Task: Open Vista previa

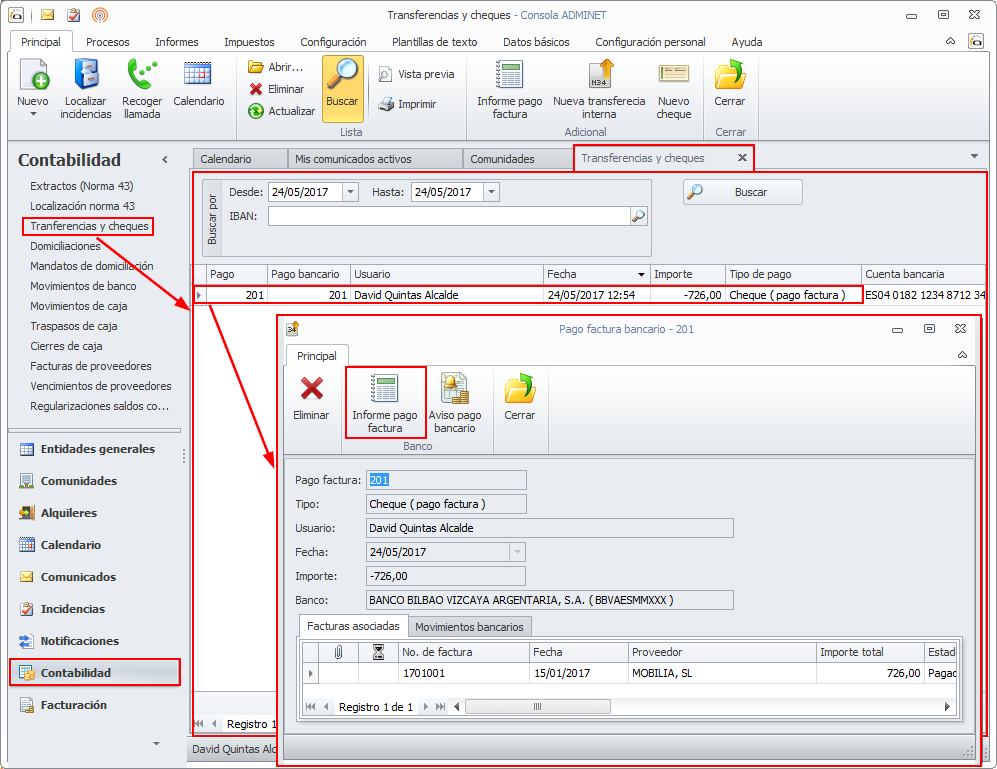Action: (417, 74)
